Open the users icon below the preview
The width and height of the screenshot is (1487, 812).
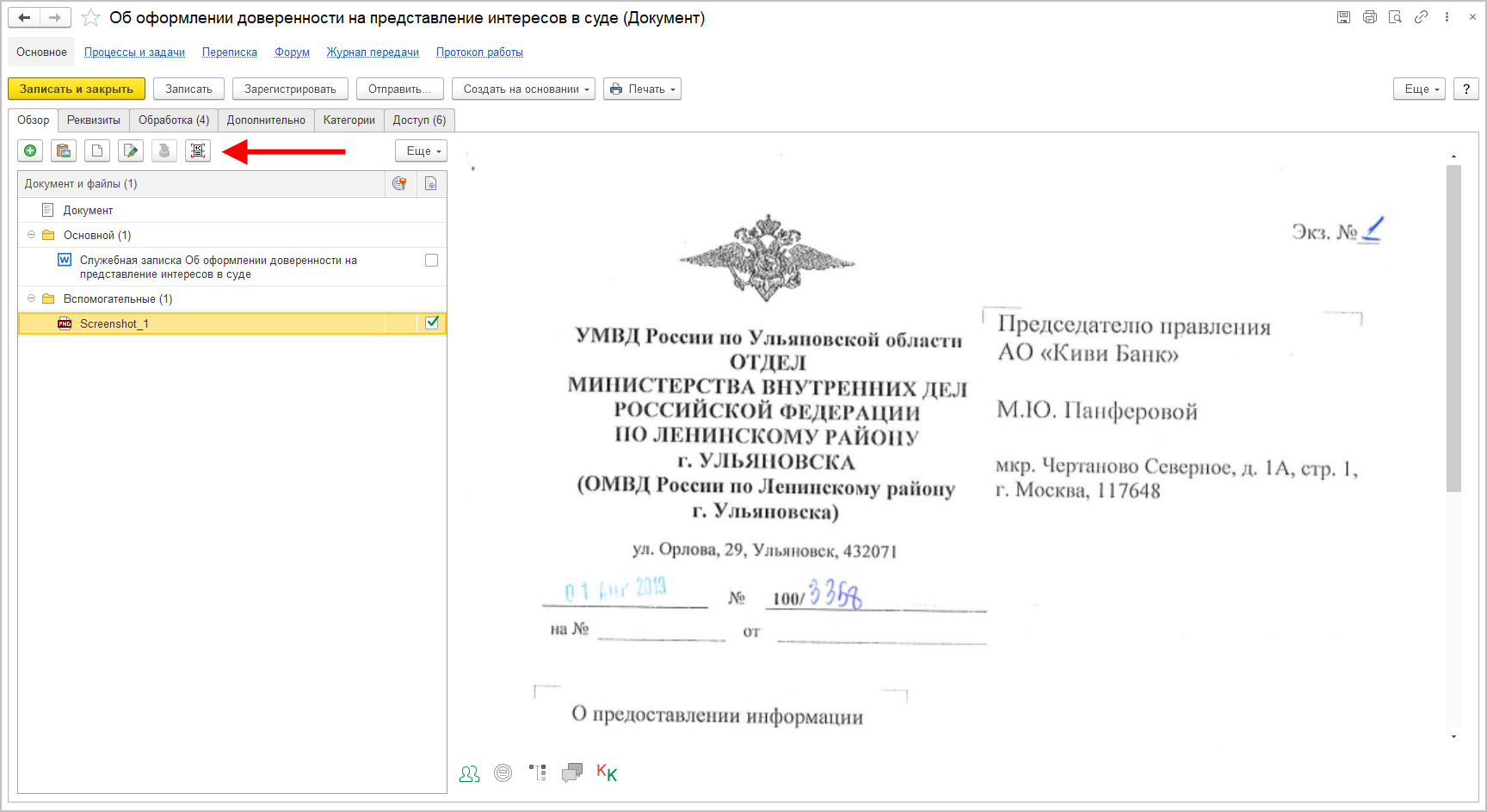point(470,773)
